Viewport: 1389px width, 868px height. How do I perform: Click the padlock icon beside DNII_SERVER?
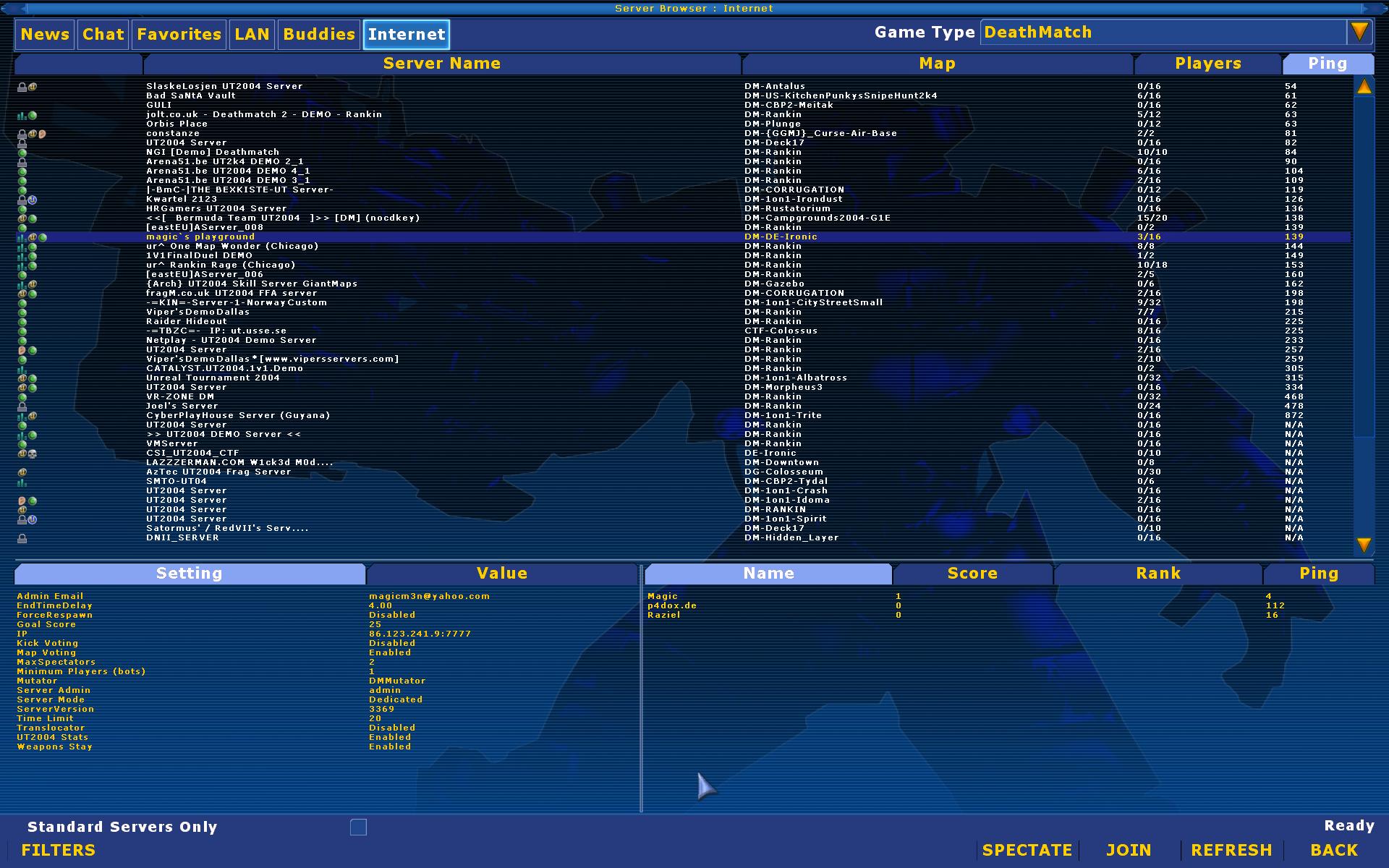[22, 539]
